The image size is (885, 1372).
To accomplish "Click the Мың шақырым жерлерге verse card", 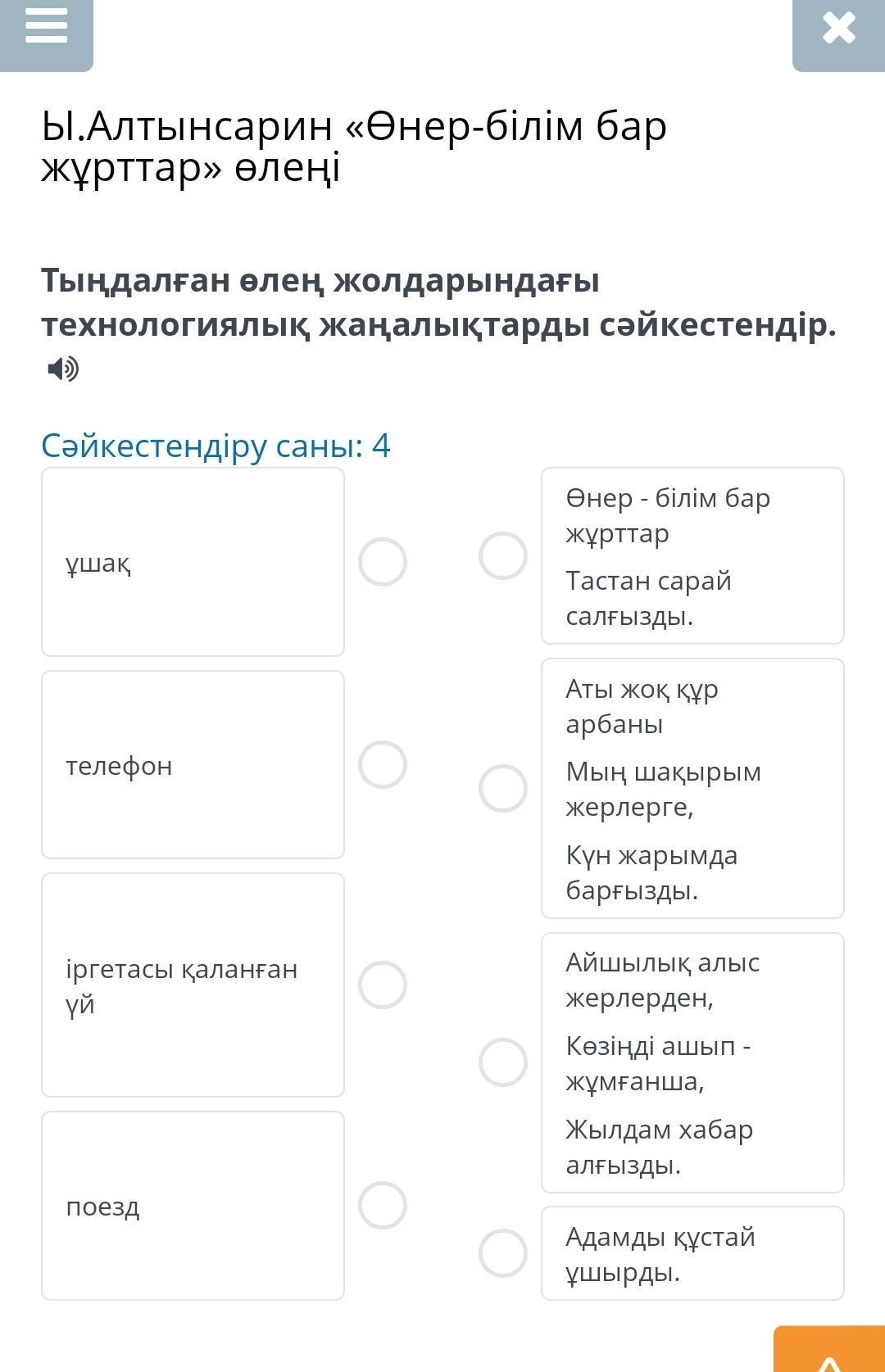I will click(x=692, y=788).
